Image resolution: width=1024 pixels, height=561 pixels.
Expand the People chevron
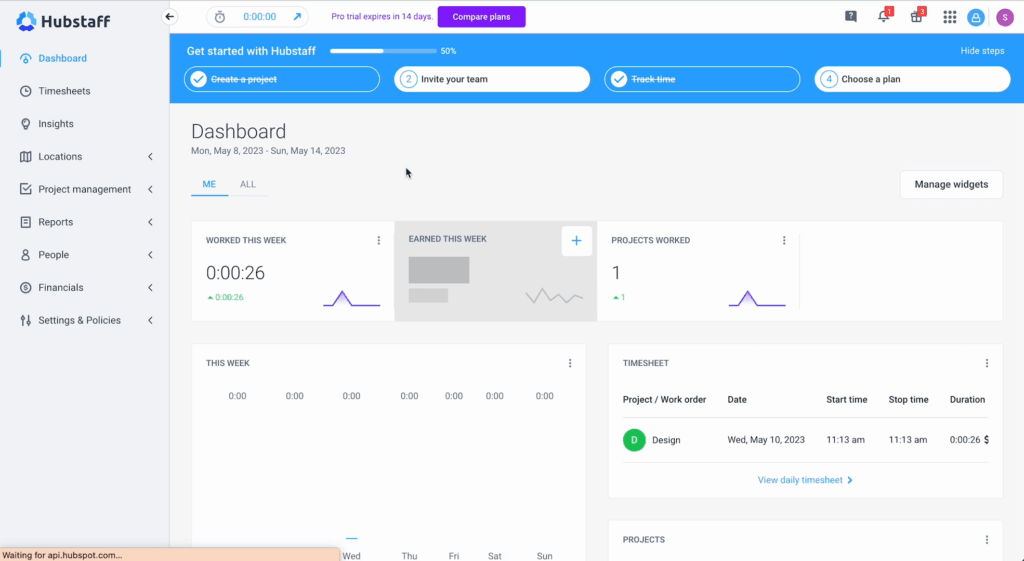click(x=150, y=255)
